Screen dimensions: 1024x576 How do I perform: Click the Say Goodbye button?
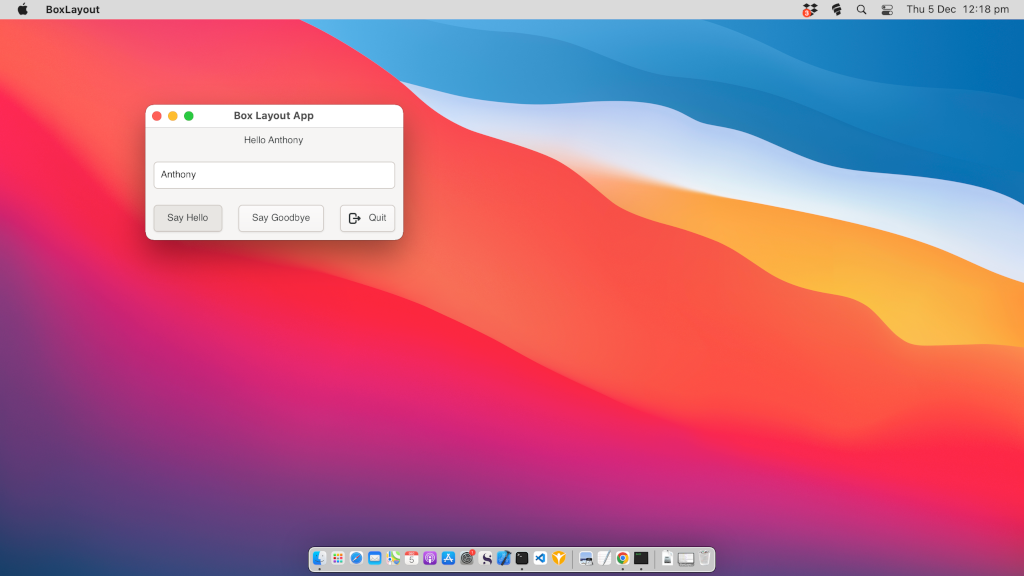coord(280,218)
